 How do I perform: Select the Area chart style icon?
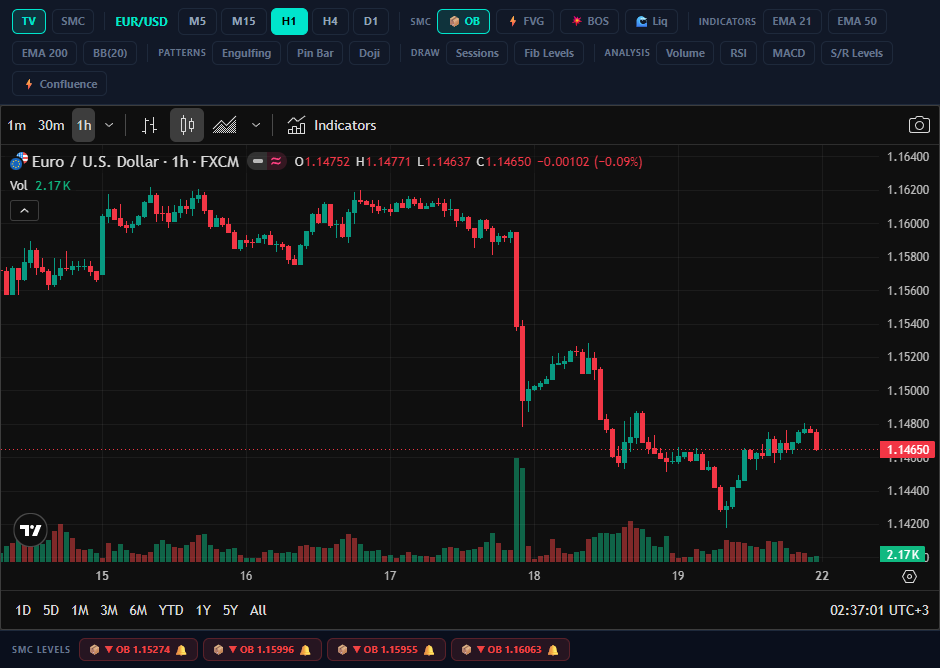click(225, 125)
